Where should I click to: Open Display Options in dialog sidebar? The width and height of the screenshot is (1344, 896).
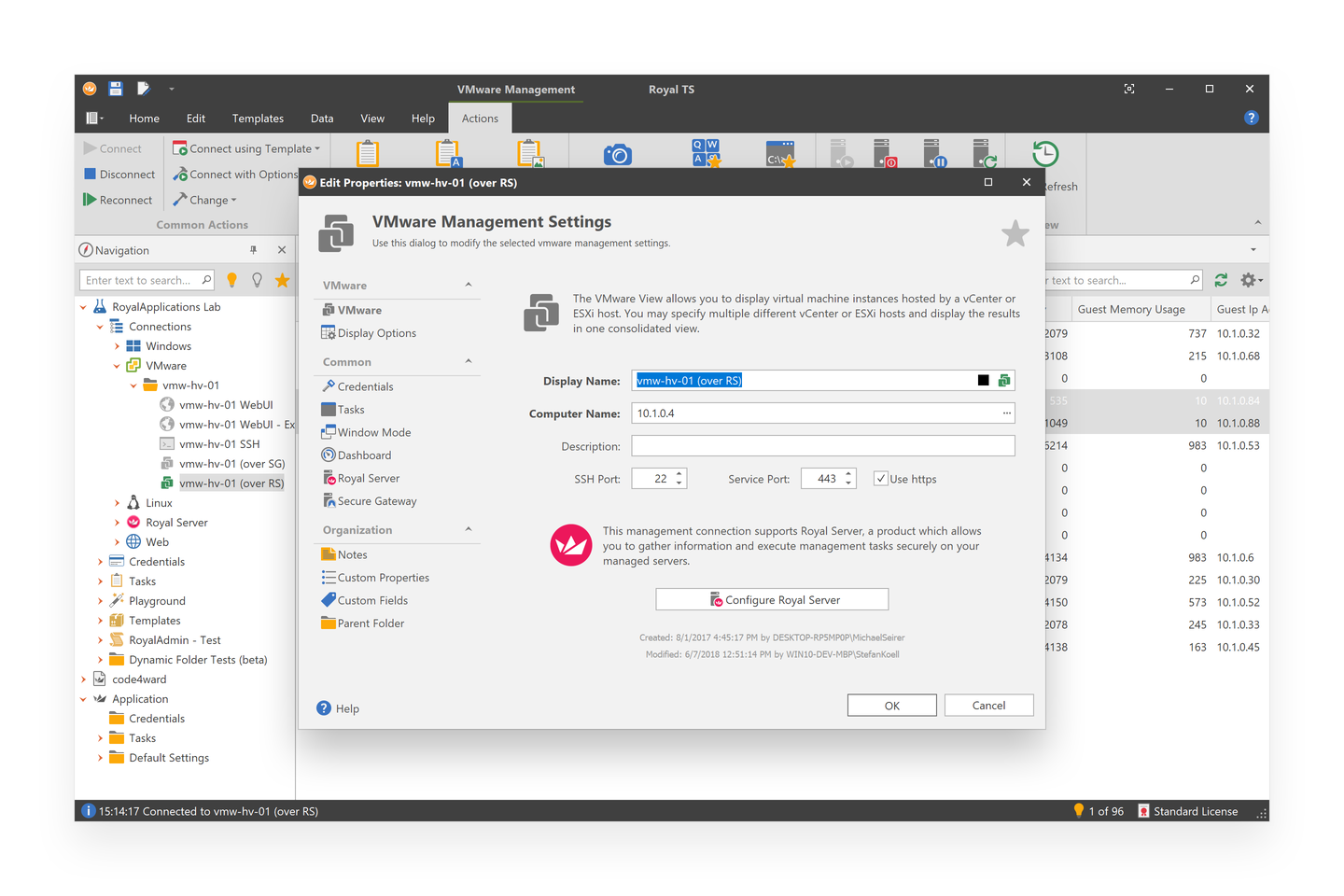click(x=376, y=333)
